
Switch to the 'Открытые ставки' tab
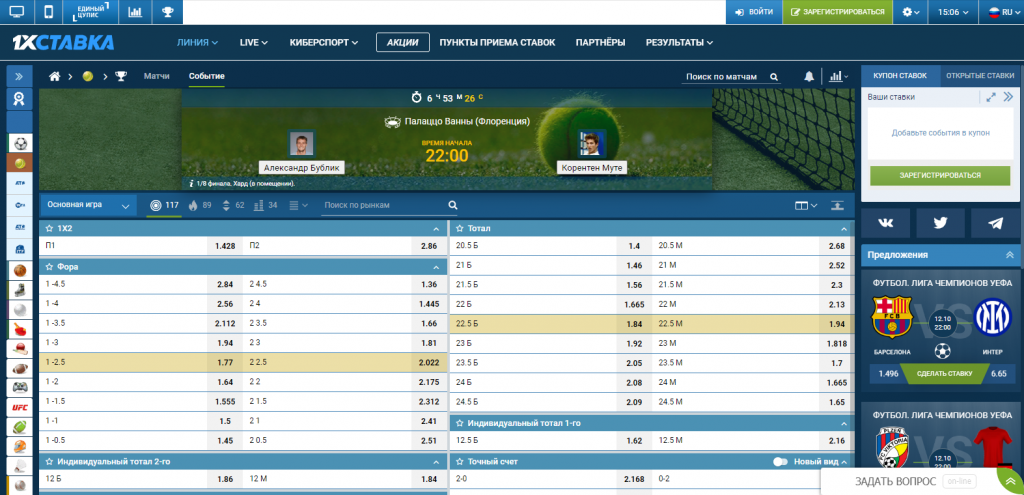tap(979, 75)
